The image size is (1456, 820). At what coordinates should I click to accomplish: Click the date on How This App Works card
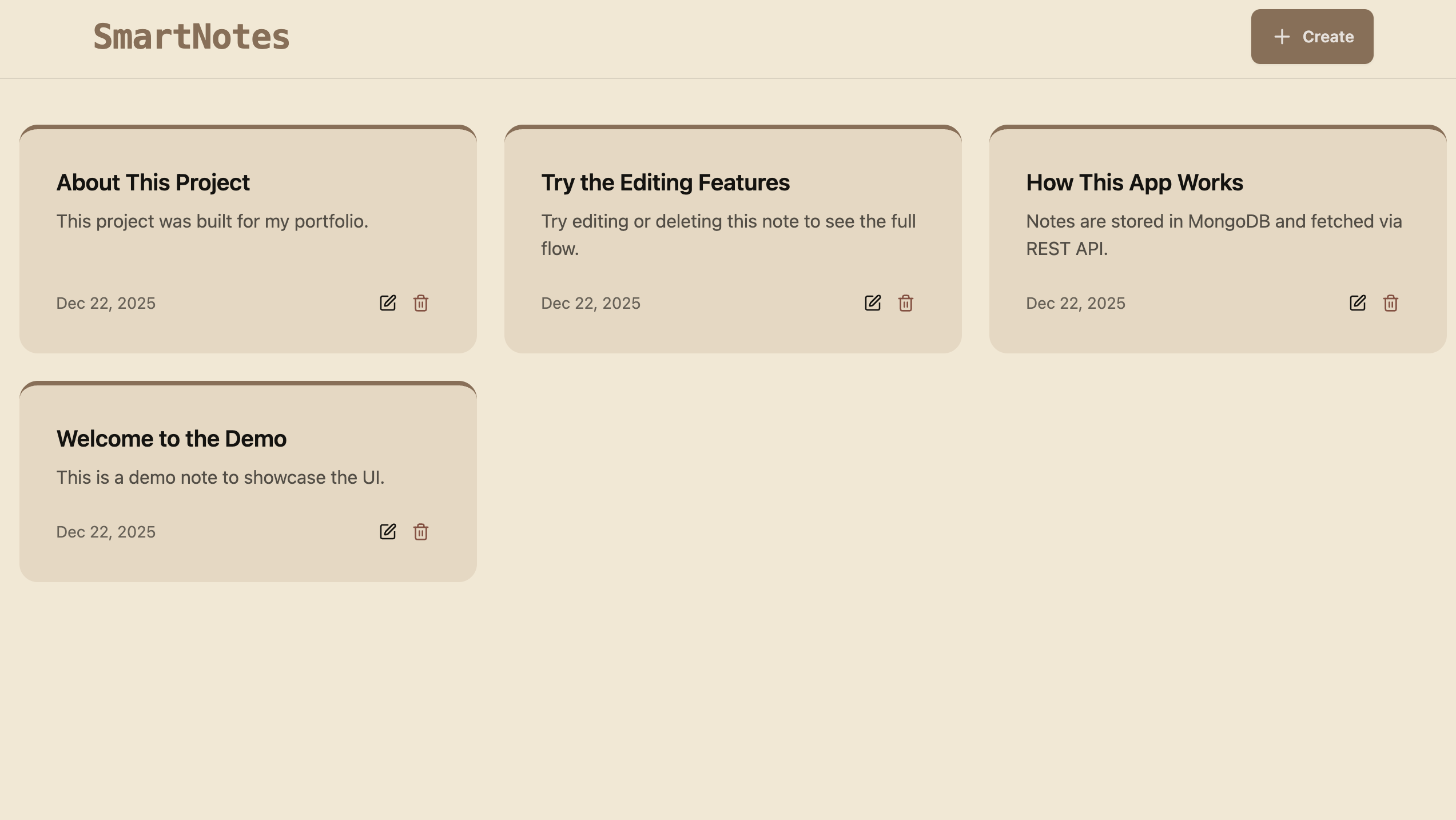[1076, 303]
